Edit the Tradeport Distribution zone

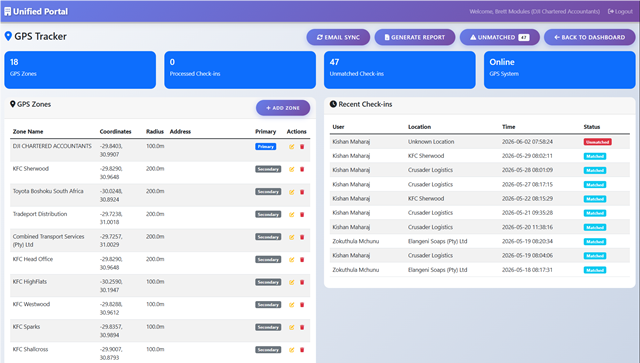point(291,214)
